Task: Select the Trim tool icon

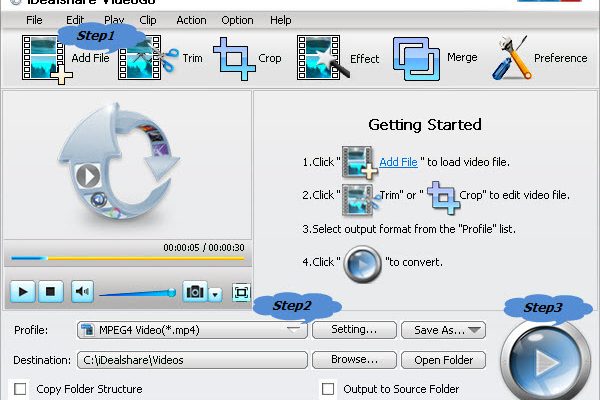Action: [x=147, y=58]
